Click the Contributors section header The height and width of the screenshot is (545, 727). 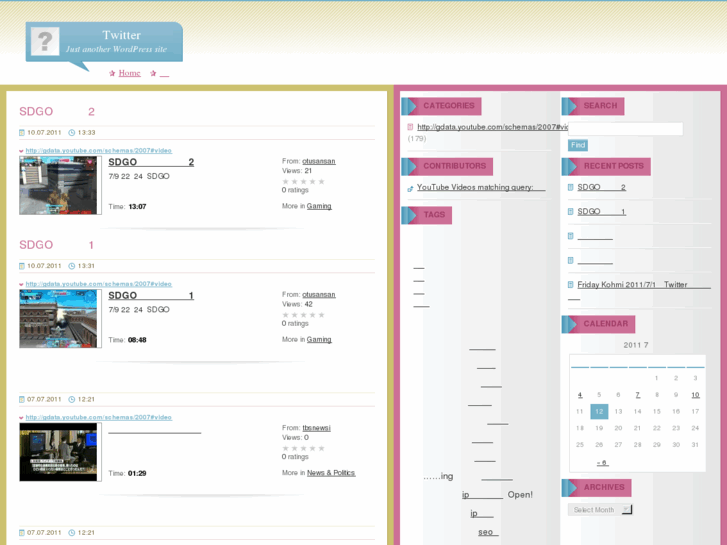point(447,167)
